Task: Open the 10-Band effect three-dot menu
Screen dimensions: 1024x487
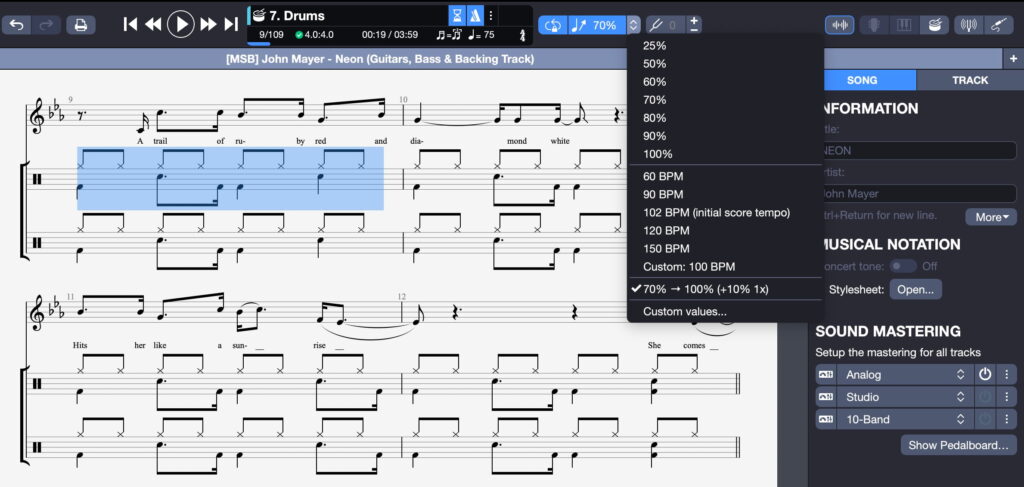Action: click(1006, 419)
